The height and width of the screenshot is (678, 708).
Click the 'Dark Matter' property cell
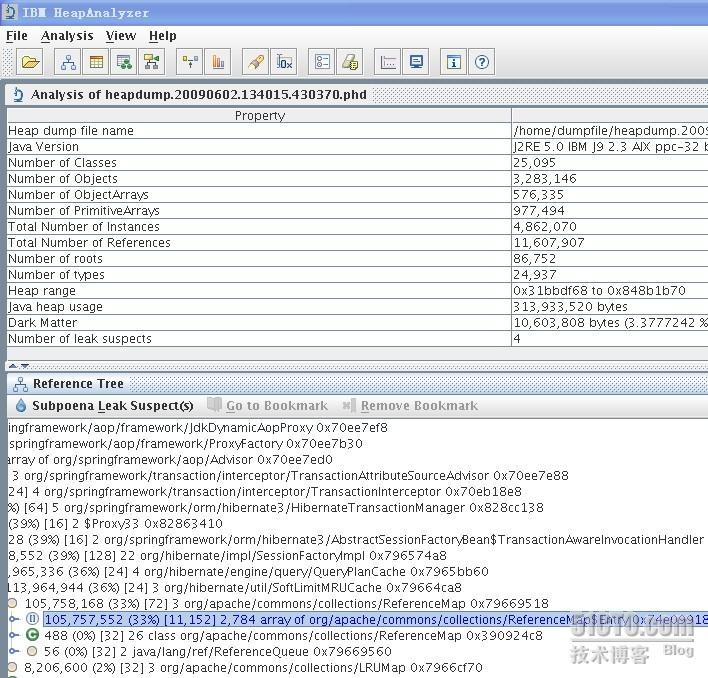click(259, 323)
